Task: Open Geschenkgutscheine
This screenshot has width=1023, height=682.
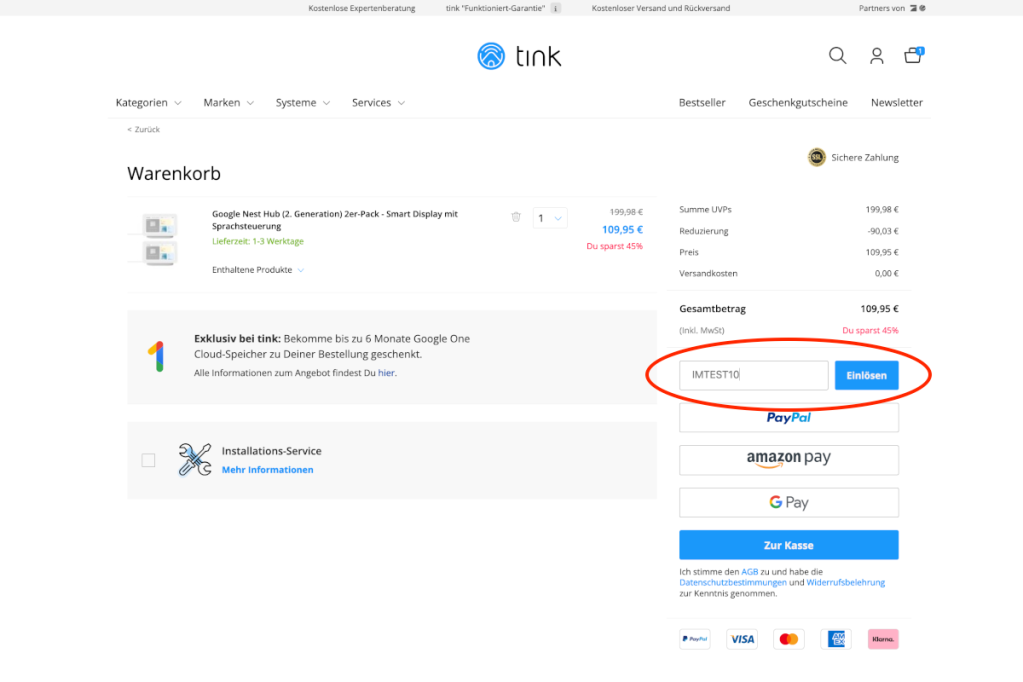Action: (798, 102)
